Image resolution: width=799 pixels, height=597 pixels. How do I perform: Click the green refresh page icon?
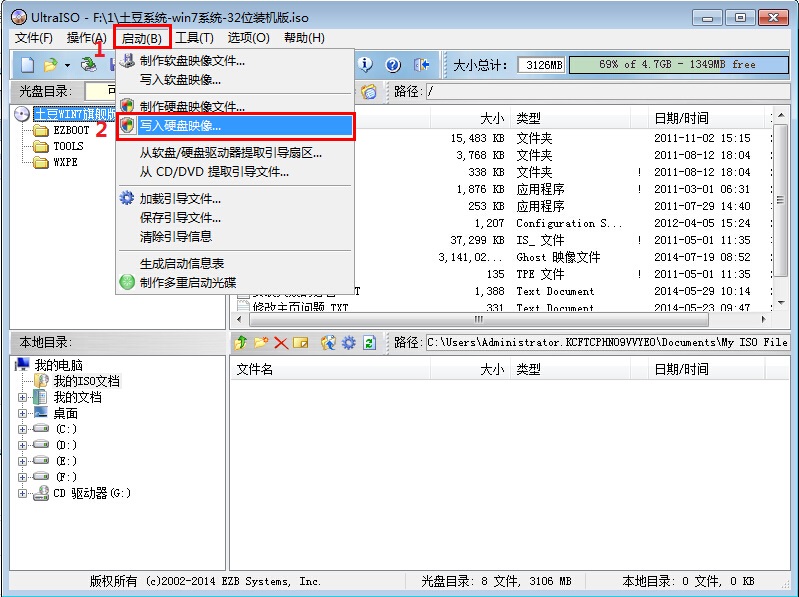click(x=369, y=342)
